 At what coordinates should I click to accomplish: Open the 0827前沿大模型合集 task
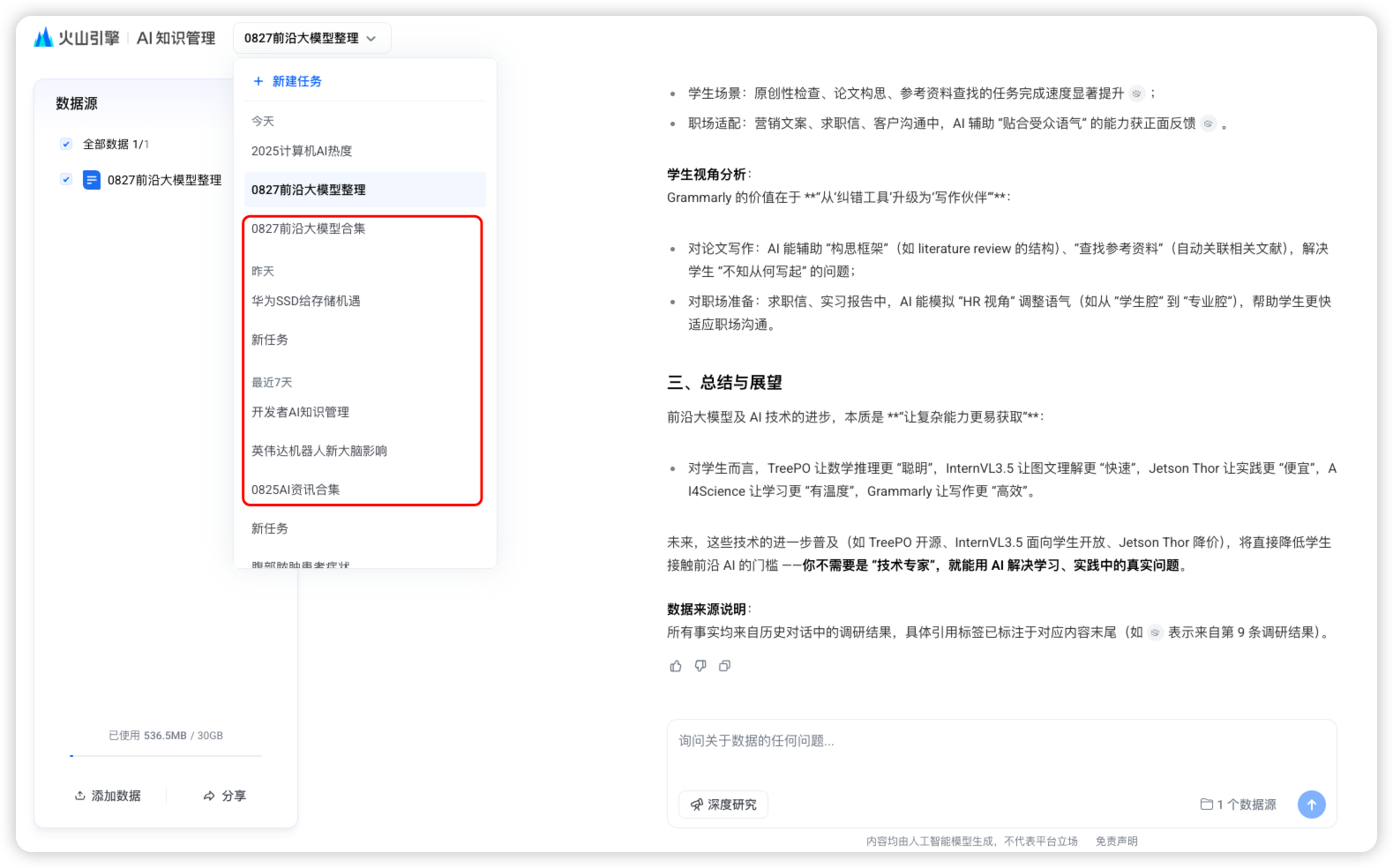tap(364, 228)
